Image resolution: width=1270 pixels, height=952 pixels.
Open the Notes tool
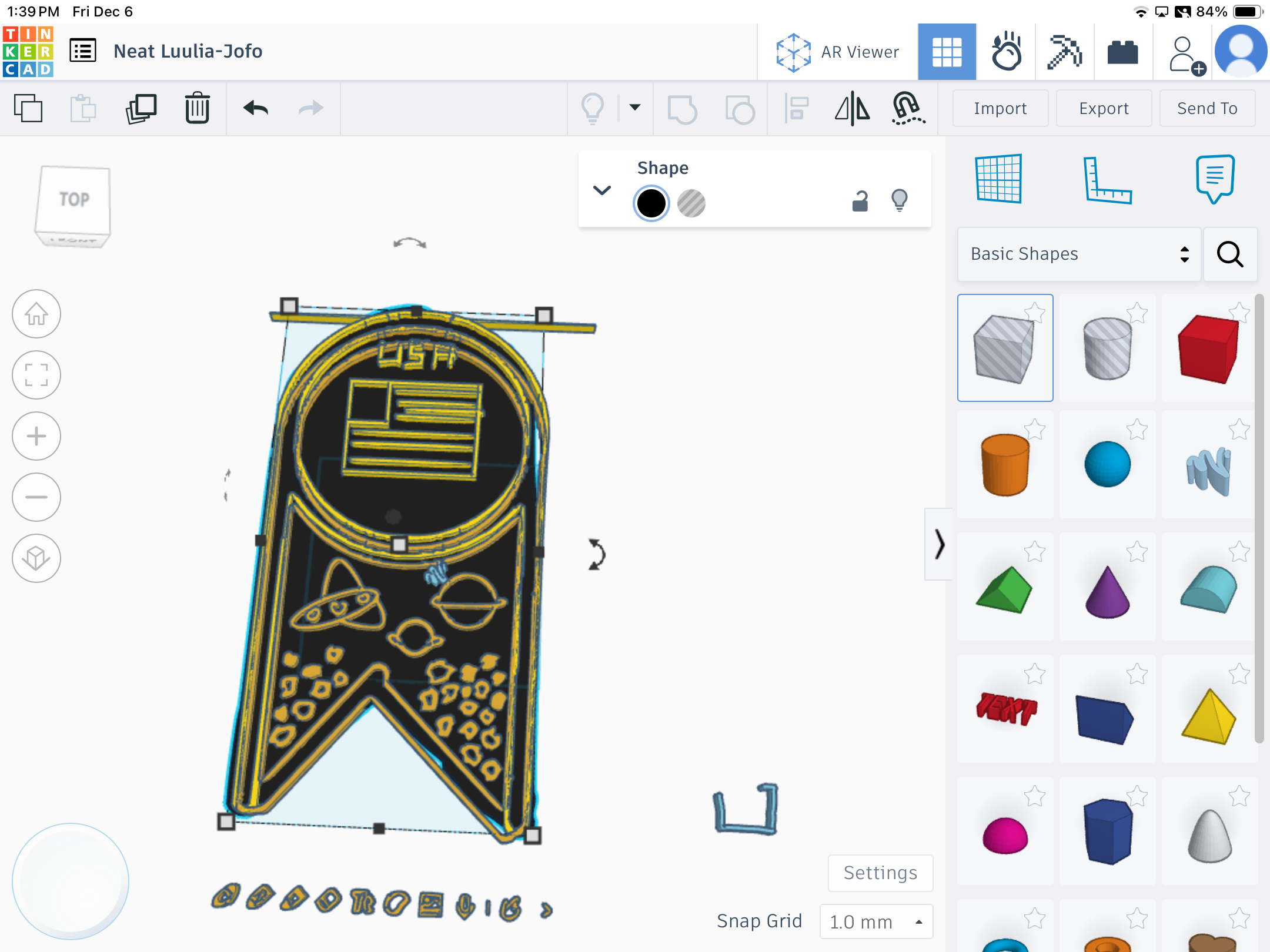1215,179
